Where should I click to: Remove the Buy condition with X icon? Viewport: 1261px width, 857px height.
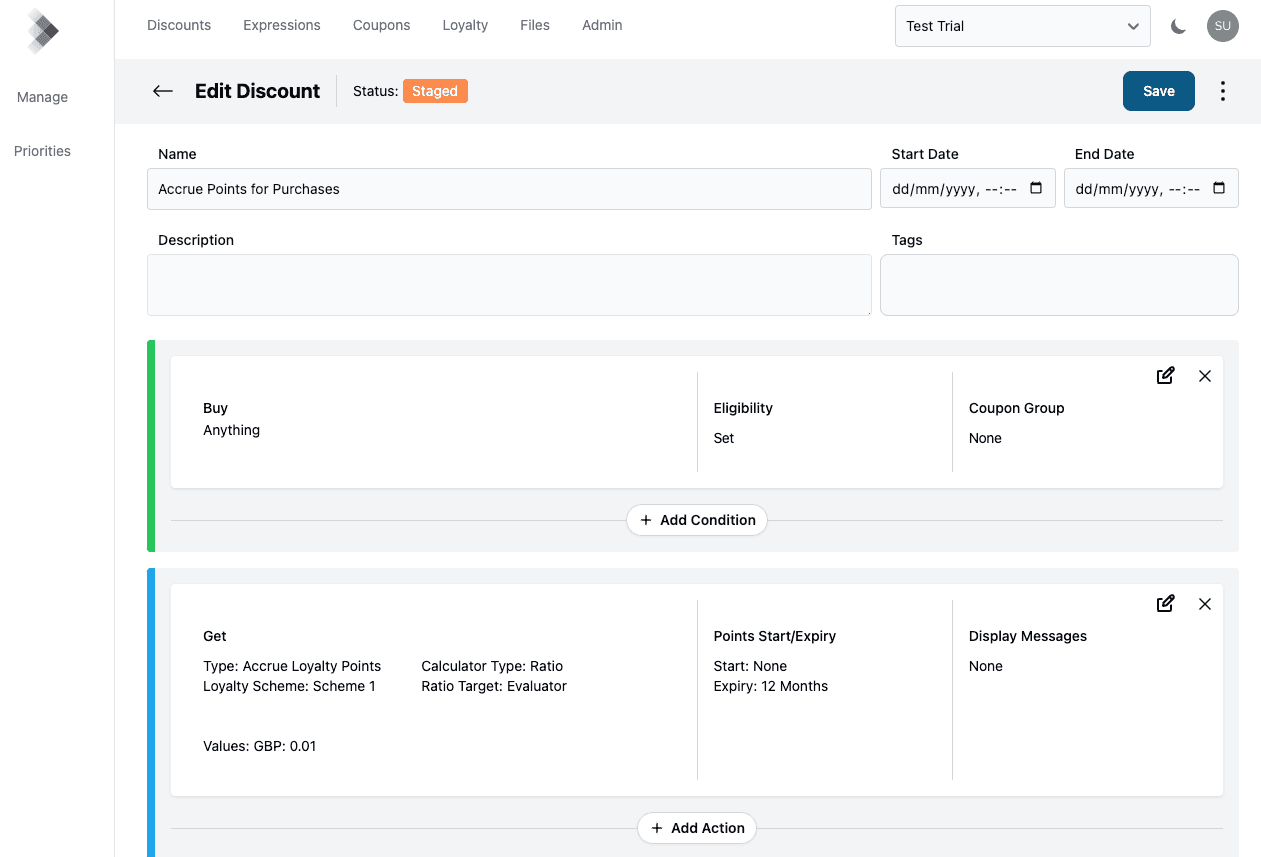click(1204, 376)
